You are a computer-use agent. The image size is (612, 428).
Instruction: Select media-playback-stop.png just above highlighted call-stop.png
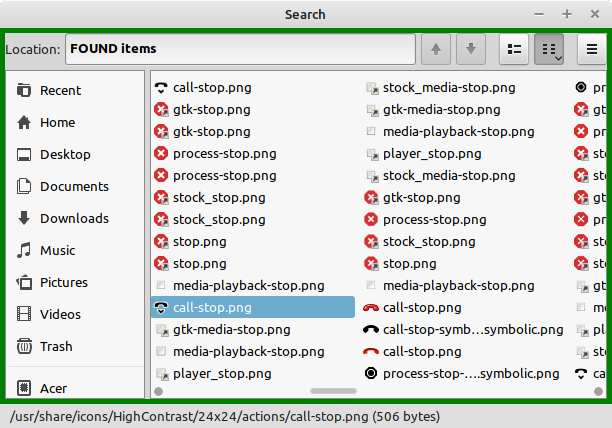coord(239,286)
